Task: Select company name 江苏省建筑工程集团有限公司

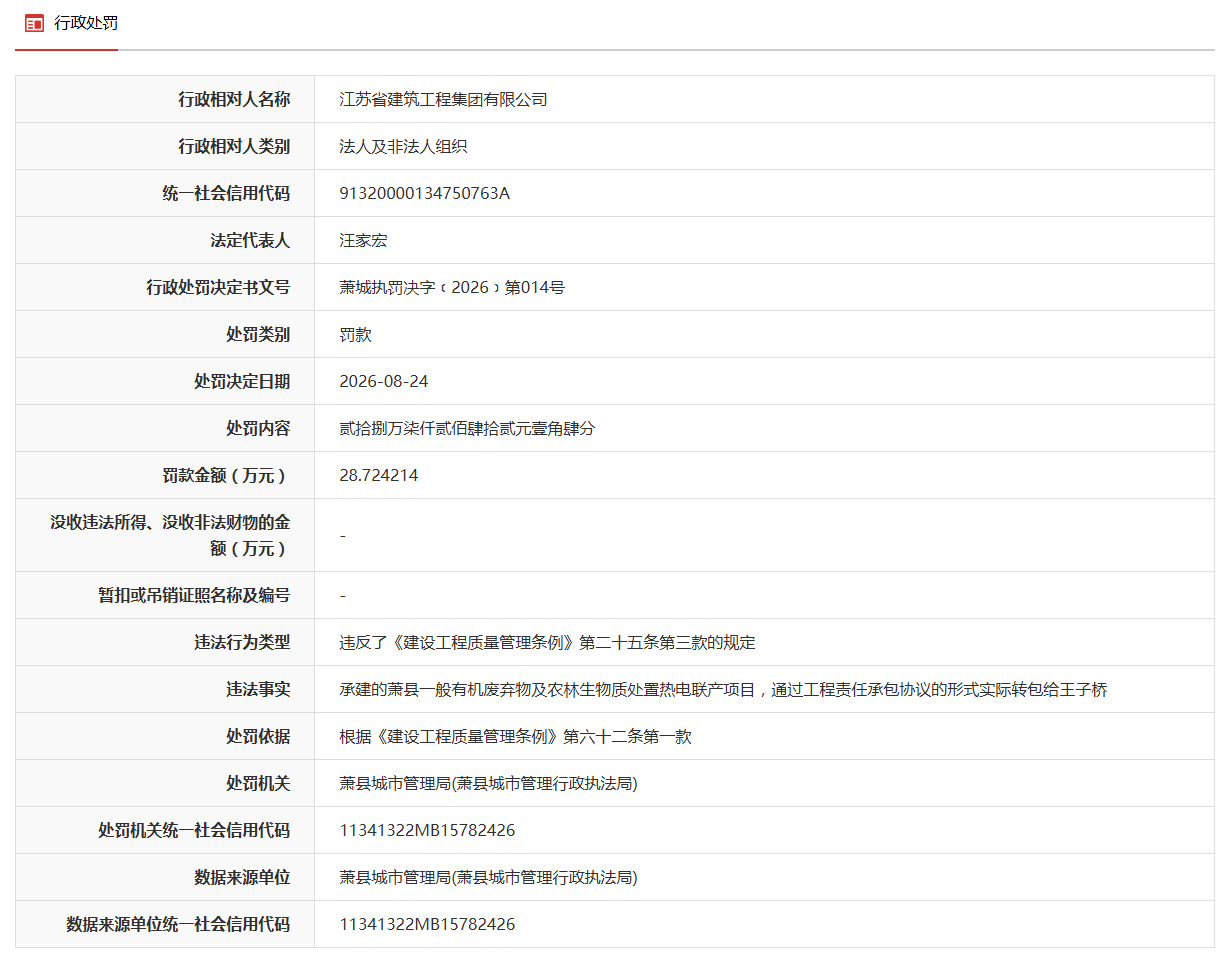Action: tap(444, 99)
